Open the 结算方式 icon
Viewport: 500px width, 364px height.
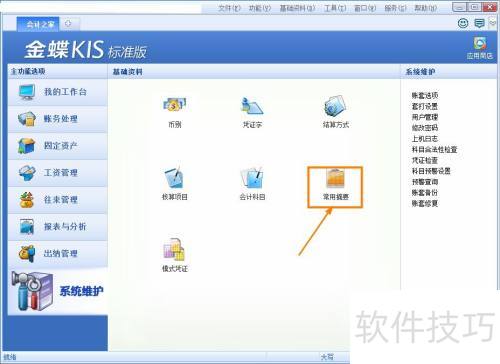pyautogui.click(x=335, y=113)
